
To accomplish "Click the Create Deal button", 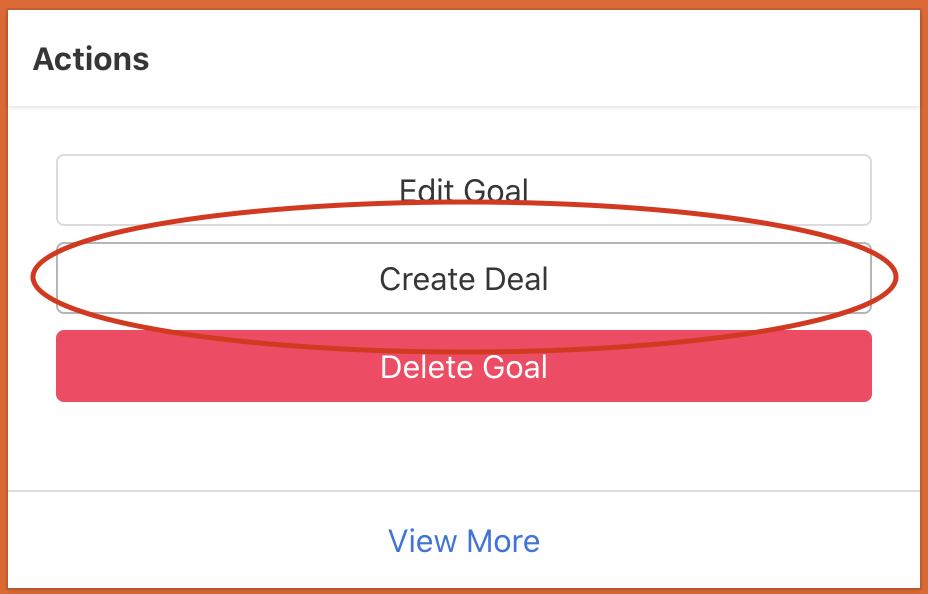I will (464, 278).
